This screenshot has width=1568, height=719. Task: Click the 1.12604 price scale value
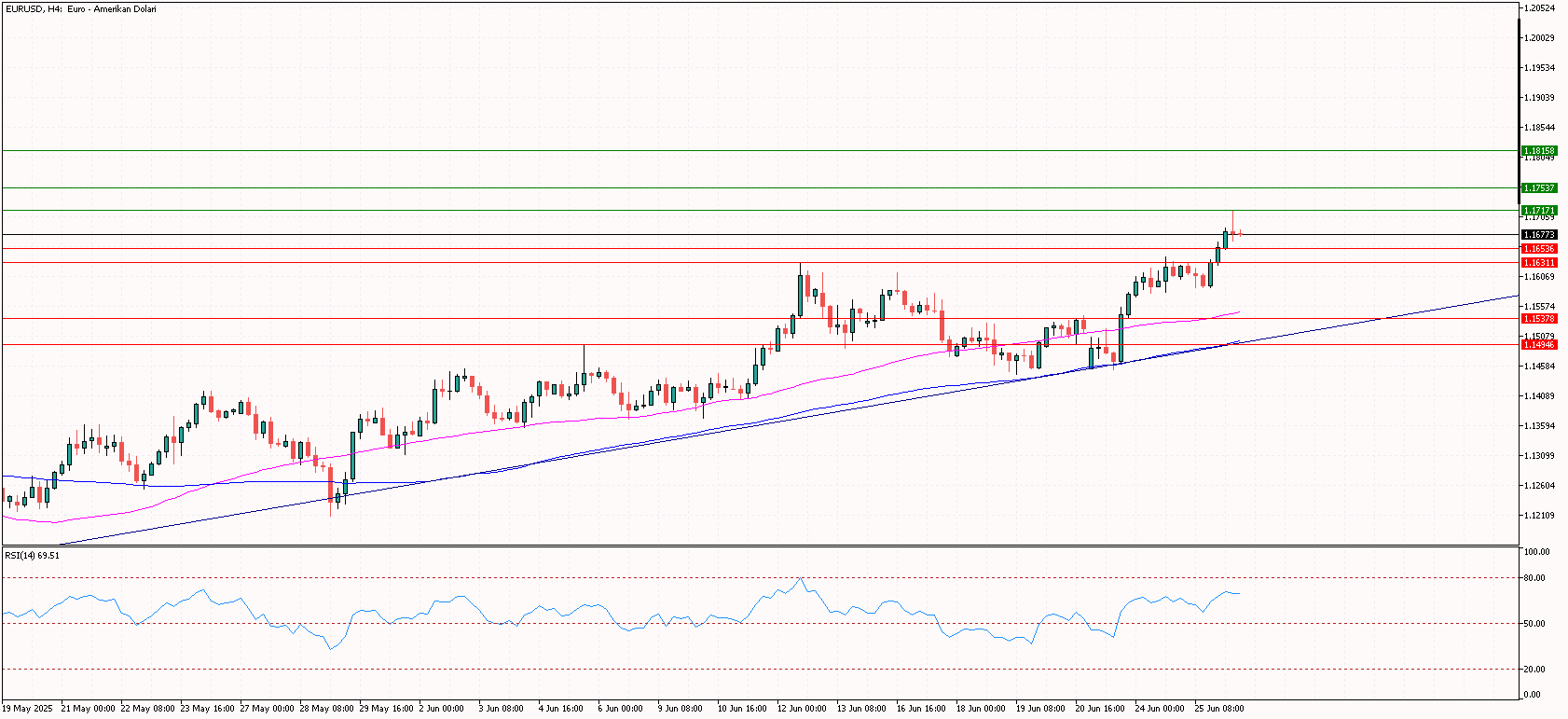pos(1540,486)
